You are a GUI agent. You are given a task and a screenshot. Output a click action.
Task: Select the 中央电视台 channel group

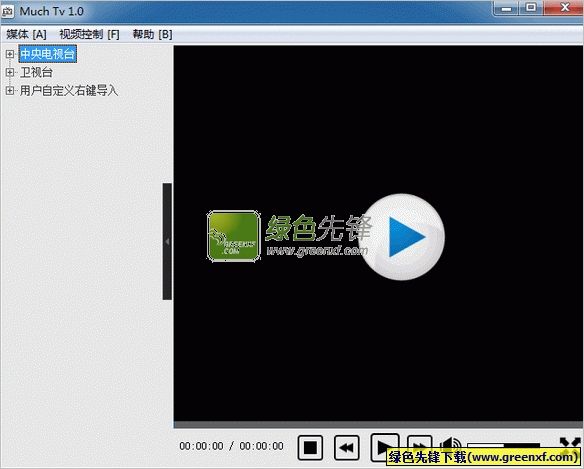(48, 54)
